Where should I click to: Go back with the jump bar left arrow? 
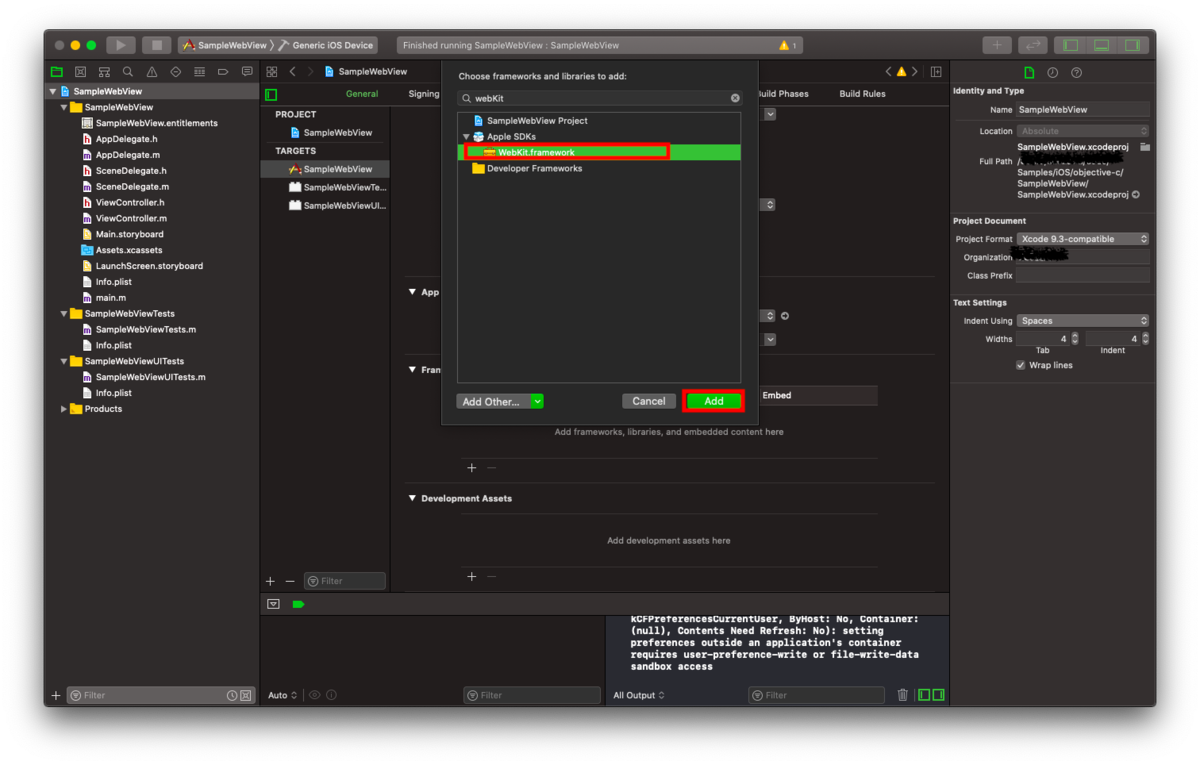click(x=292, y=72)
